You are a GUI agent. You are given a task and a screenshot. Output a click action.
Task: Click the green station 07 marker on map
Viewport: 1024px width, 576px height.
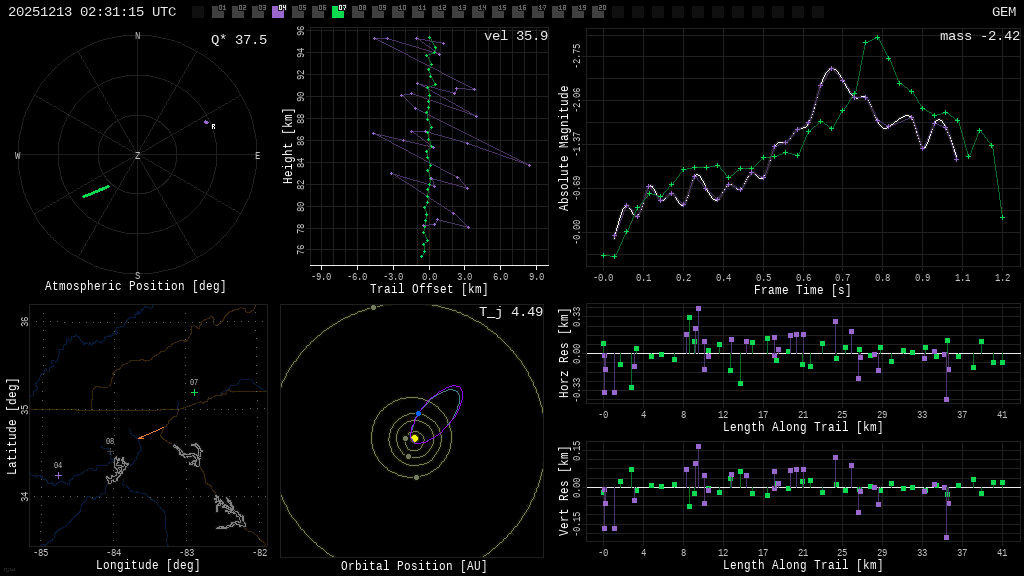point(194,392)
